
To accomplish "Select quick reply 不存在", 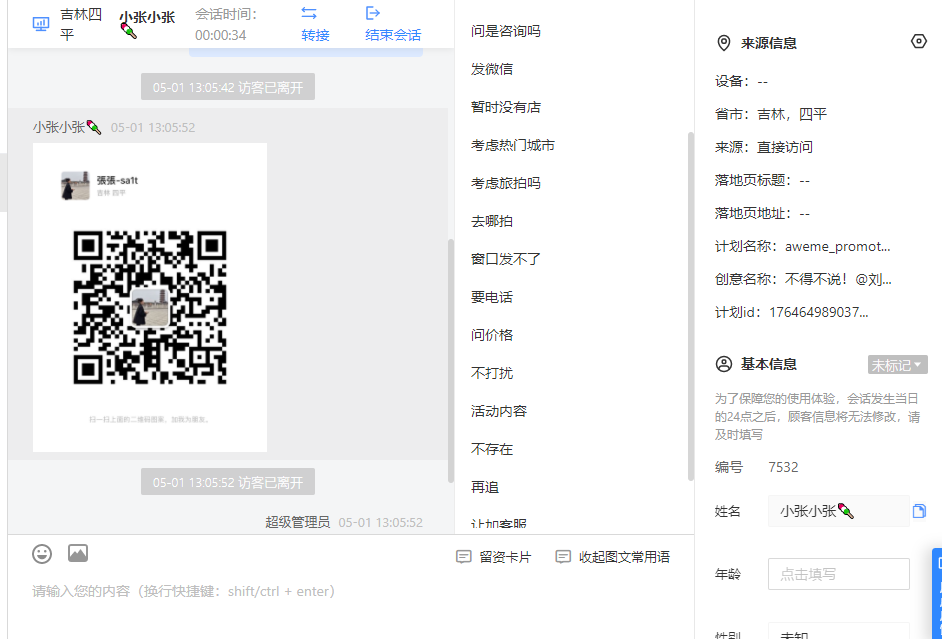I will (x=492, y=449).
